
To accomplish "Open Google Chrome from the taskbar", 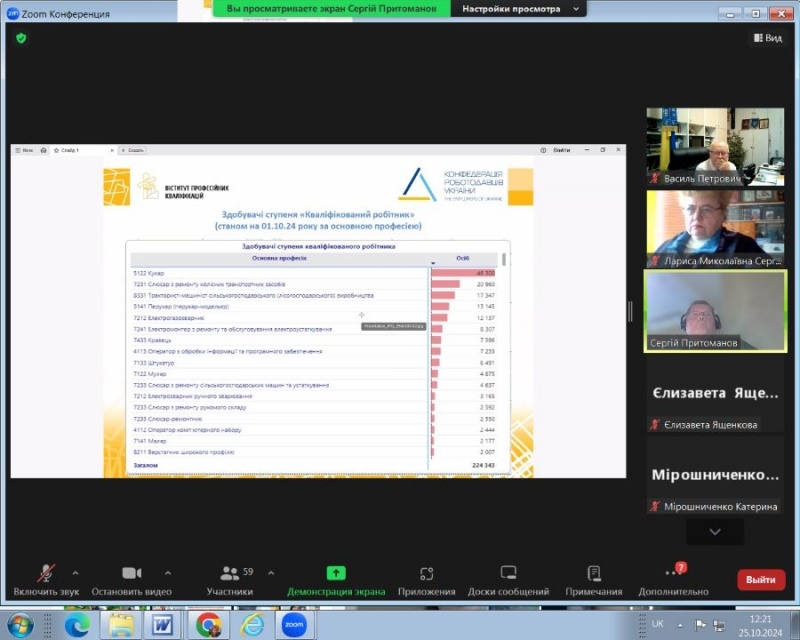I will pyautogui.click(x=208, y=625).
